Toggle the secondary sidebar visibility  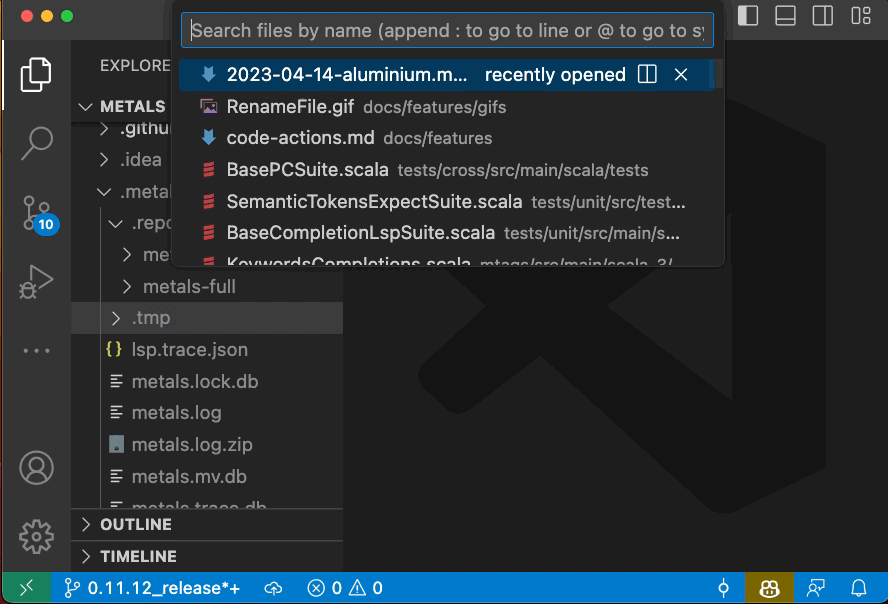tap(822, 15)
